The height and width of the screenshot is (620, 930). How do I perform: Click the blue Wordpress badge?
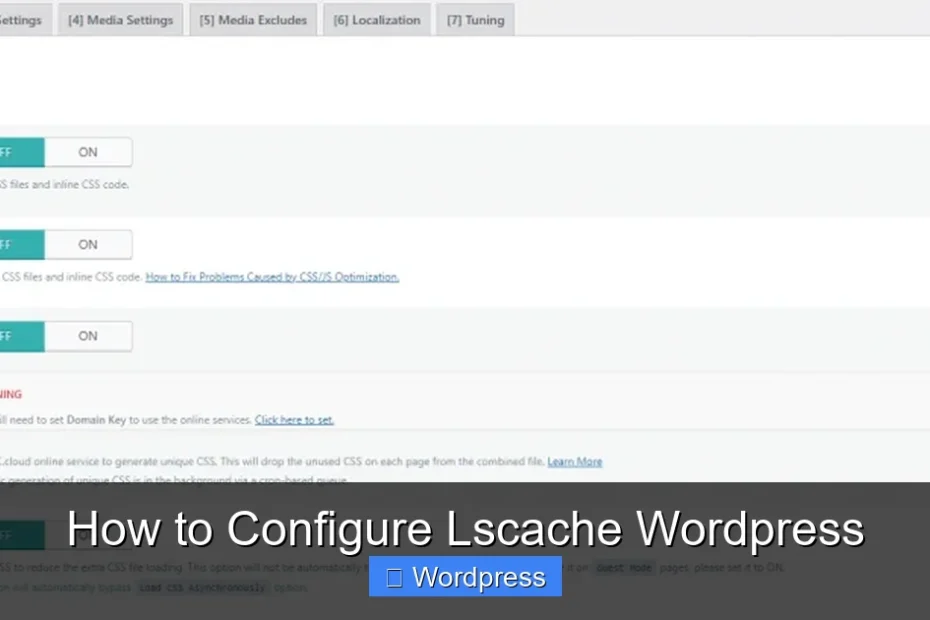465,576
